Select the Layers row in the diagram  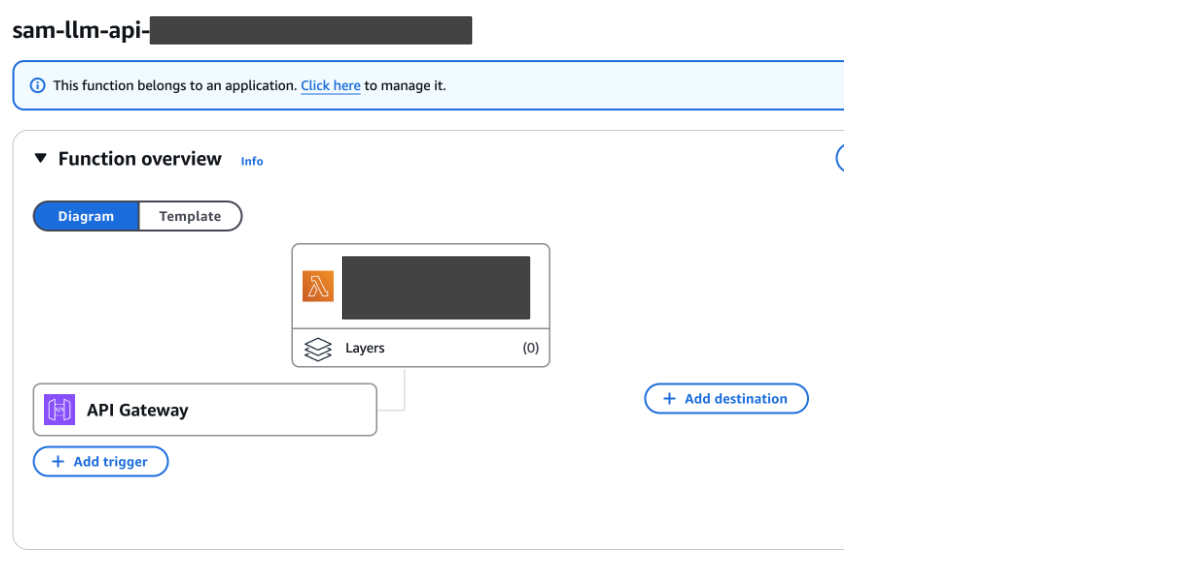pyautogui.click(x=420, y=348)
